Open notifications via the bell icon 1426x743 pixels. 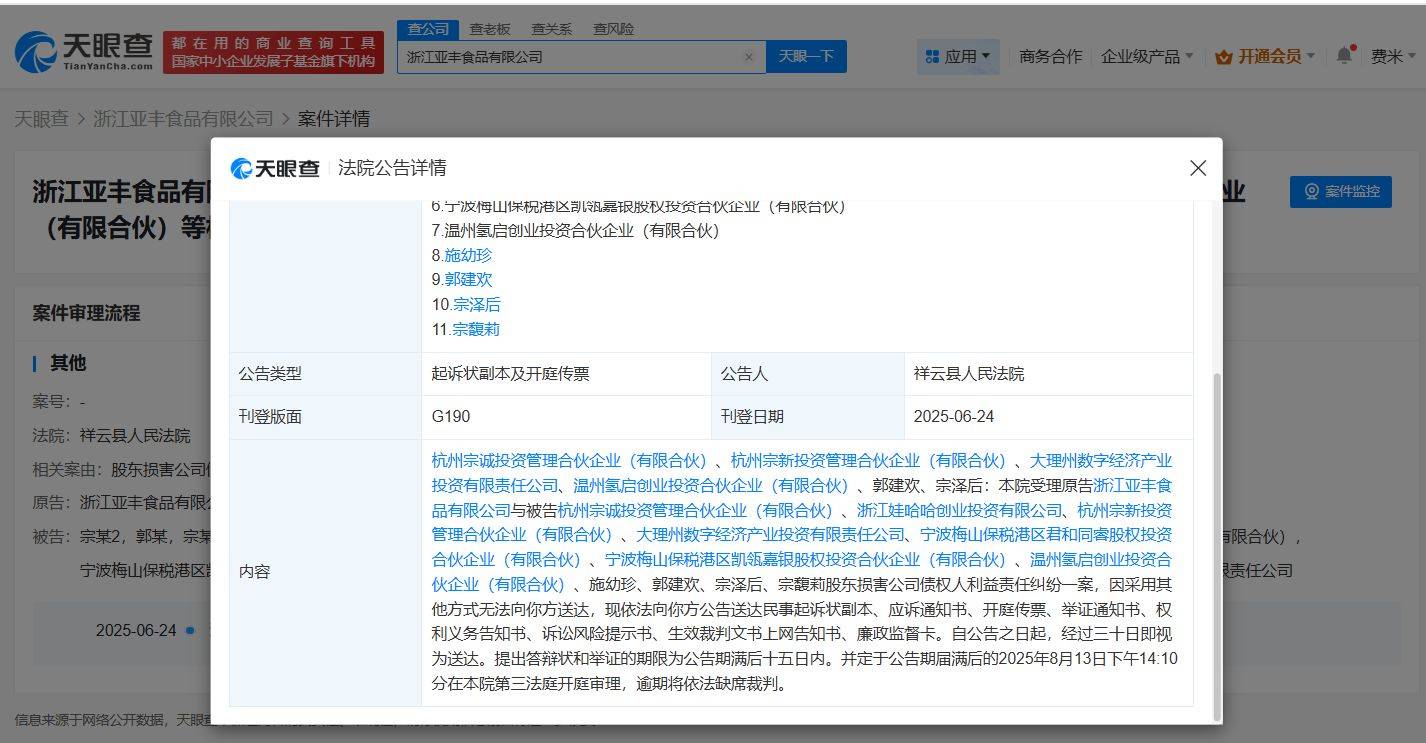coord(1343,56)
